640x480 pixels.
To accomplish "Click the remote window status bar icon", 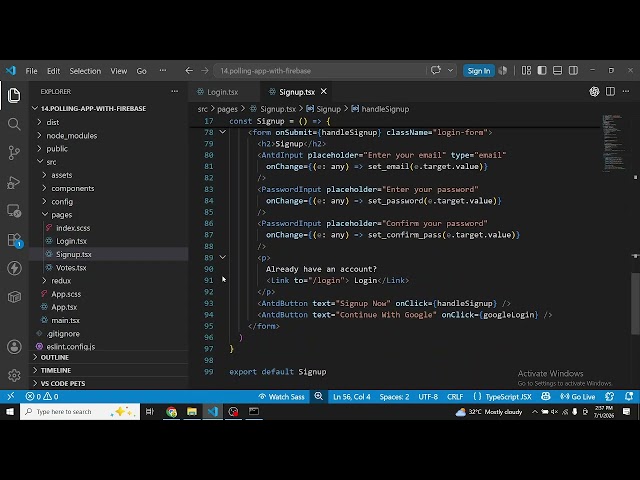I will (11, 396).
